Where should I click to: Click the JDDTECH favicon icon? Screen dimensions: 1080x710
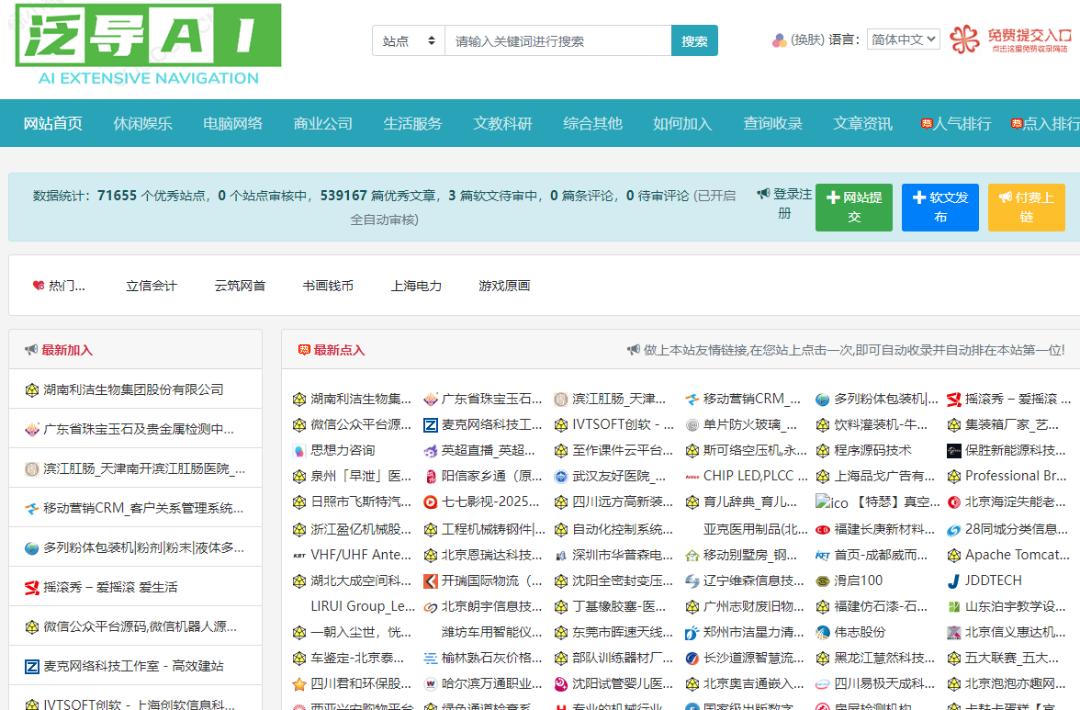click(x=953, y=581)
